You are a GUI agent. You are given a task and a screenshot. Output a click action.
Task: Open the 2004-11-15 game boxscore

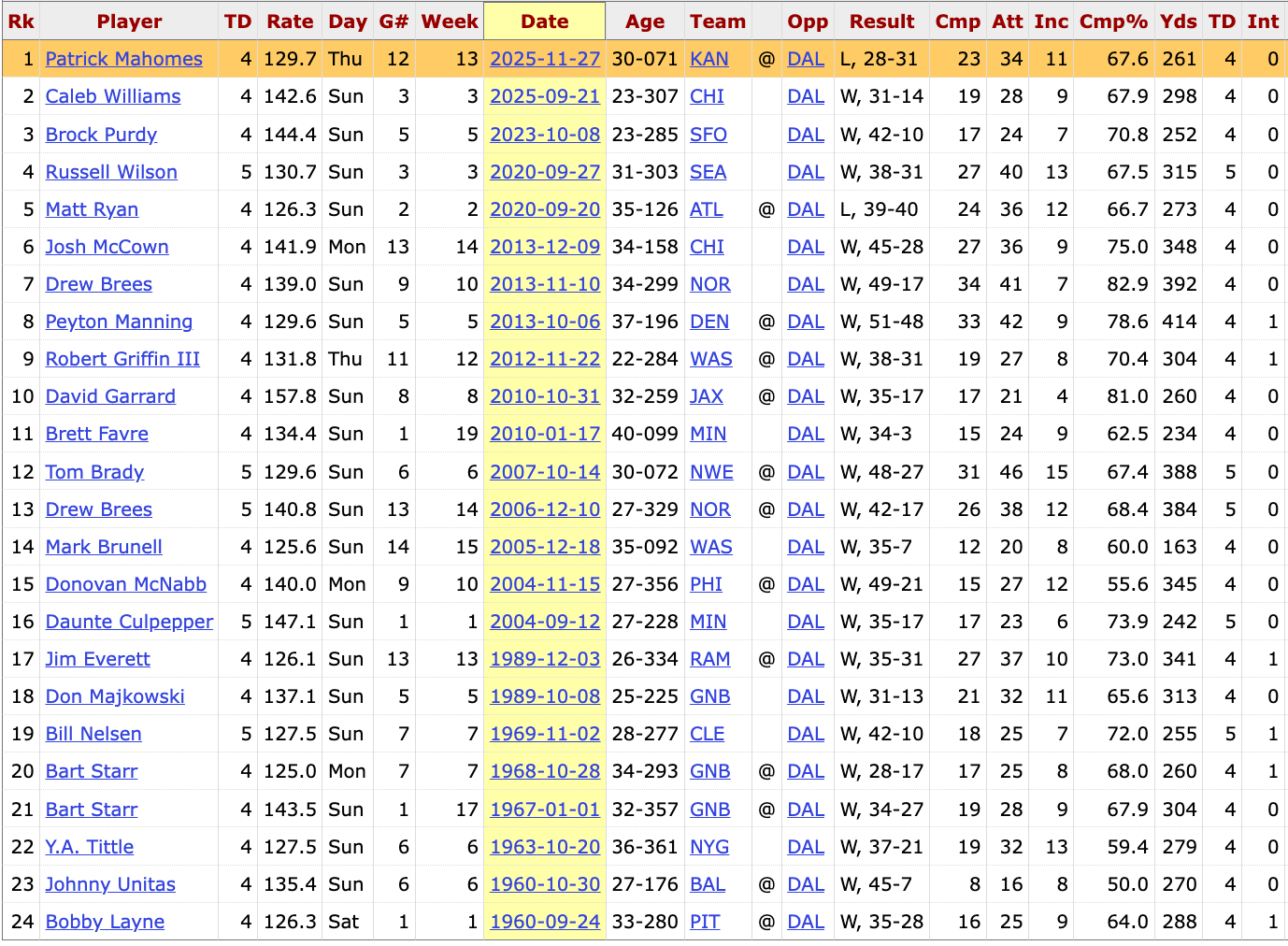point(545,584)
